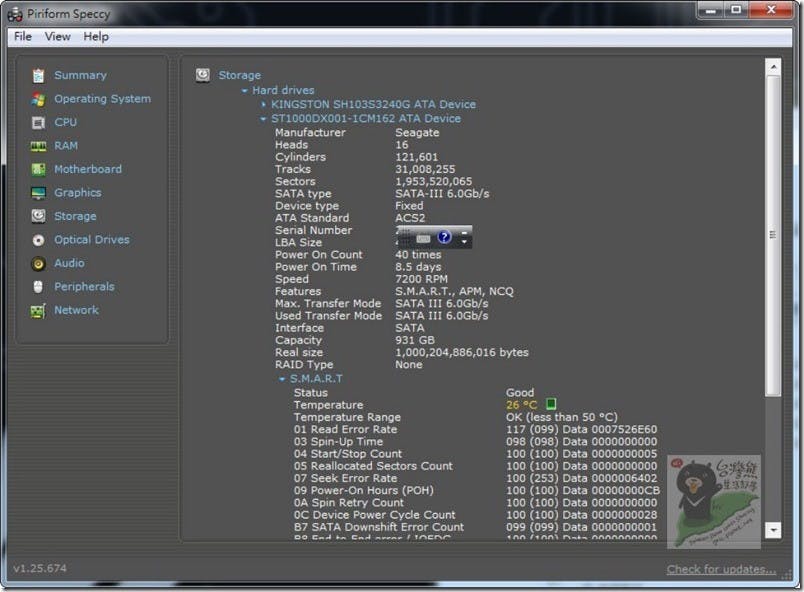Image resolution: width=804 pixels, height=592 pixels.
Task: Click the green temperature indicator square
Action: pyautogui.click(x=551, y=404)
